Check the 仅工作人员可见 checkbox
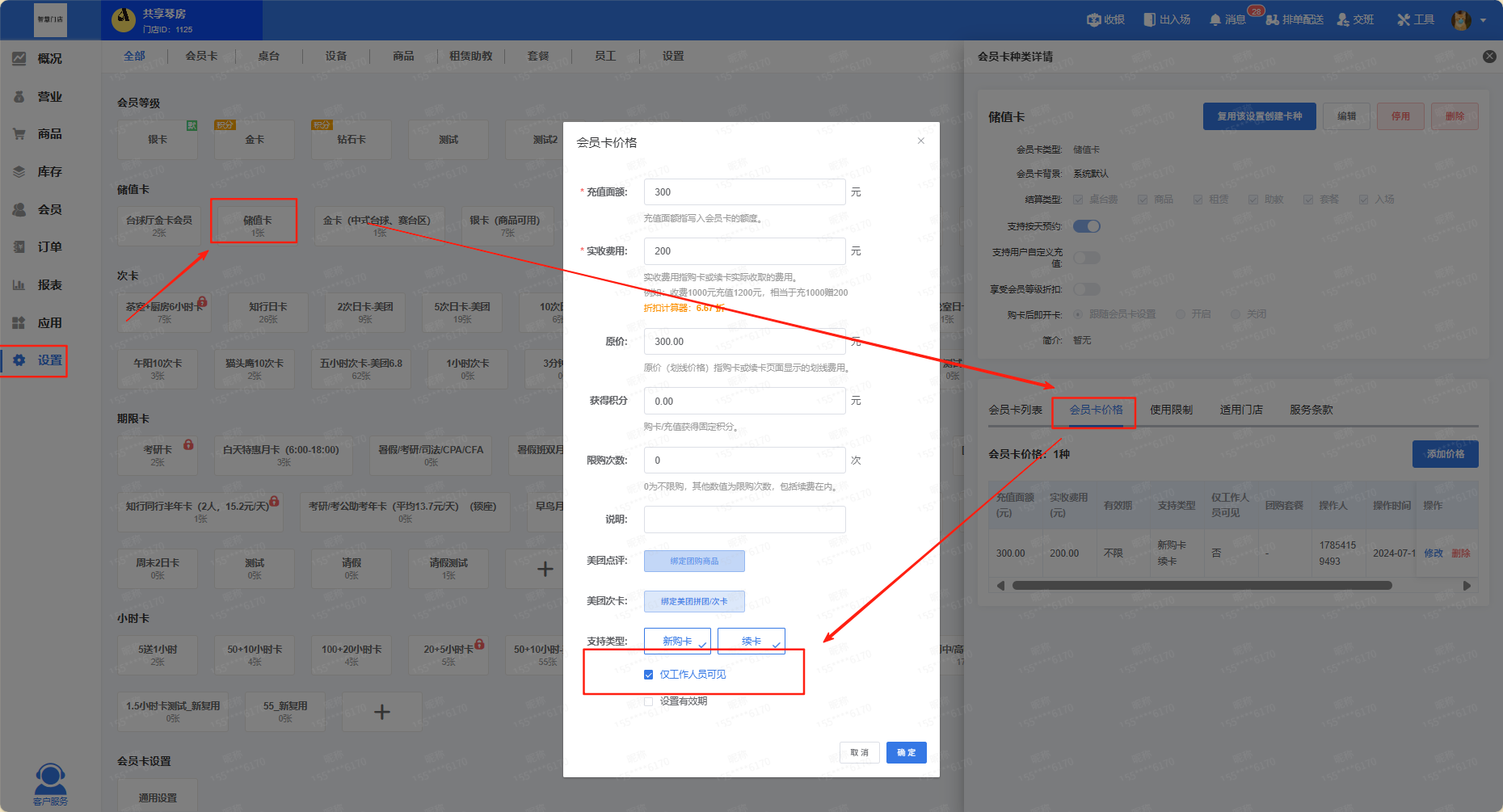The height and width of the screenshot is (812, 1503). 648,675
